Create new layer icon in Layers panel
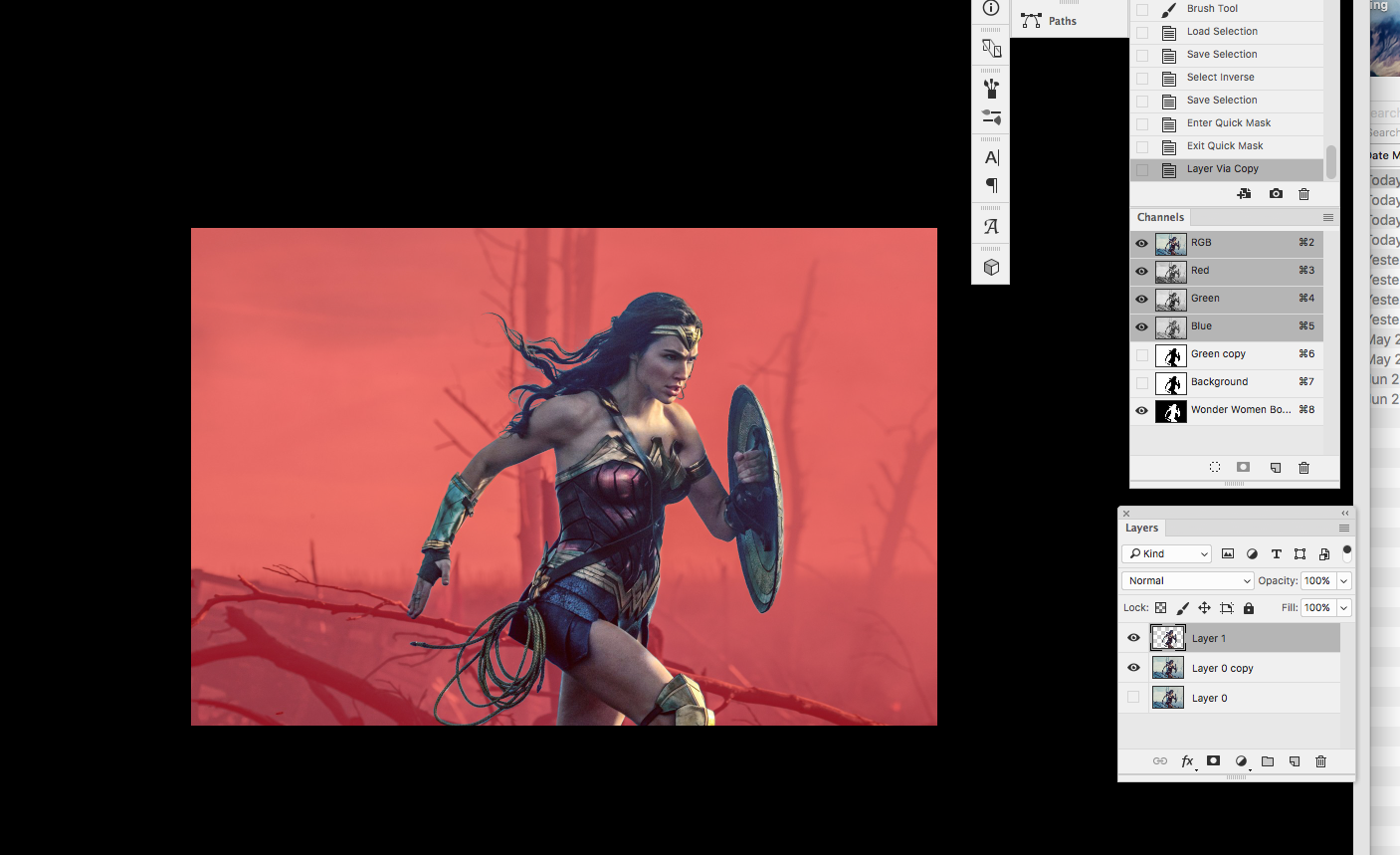Screen dimensions: 1400x855 point(1295,761)
